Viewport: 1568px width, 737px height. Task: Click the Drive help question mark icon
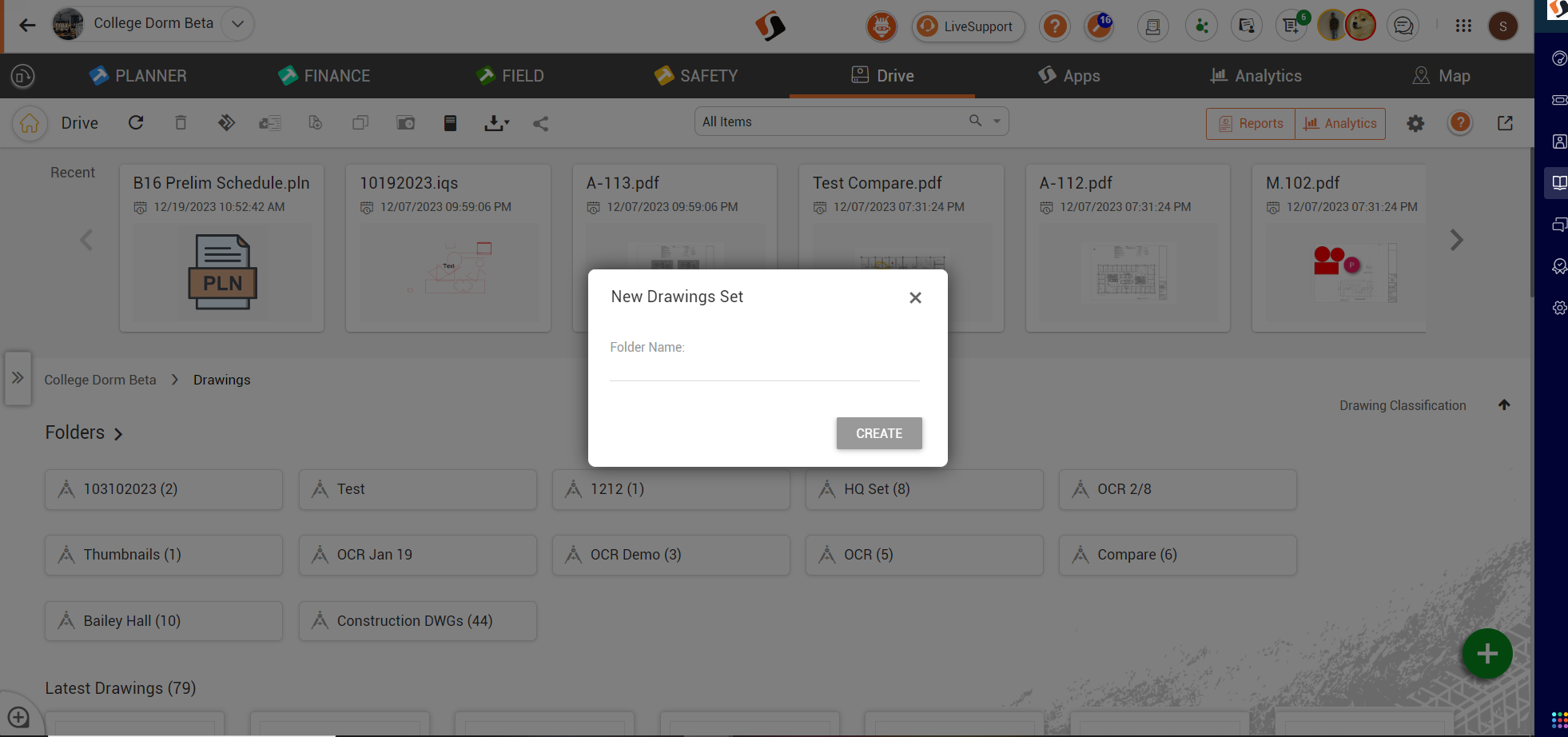point(1460,122)
